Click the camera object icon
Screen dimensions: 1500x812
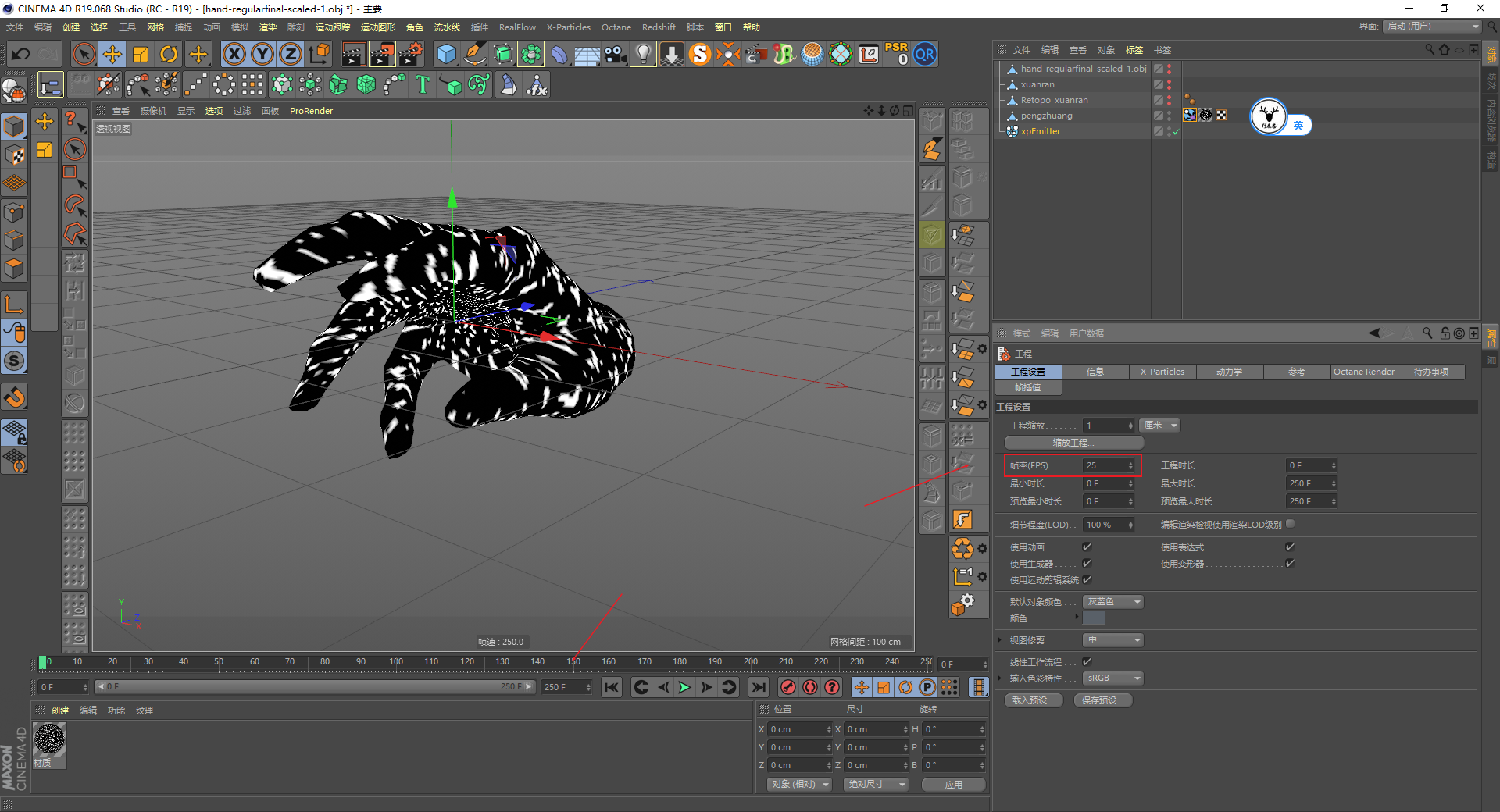point(615,54)
